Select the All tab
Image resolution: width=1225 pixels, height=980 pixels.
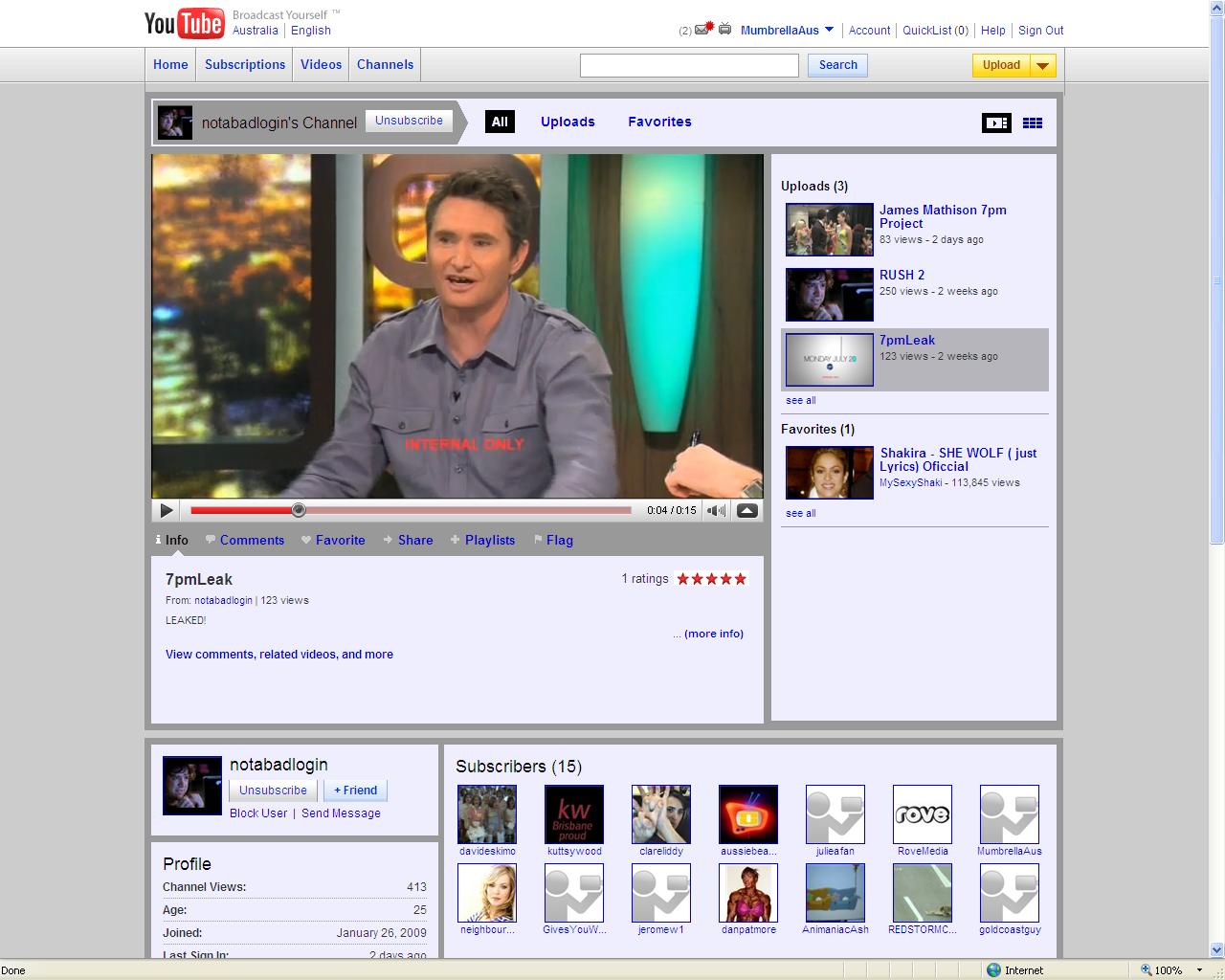pos(500,122)
